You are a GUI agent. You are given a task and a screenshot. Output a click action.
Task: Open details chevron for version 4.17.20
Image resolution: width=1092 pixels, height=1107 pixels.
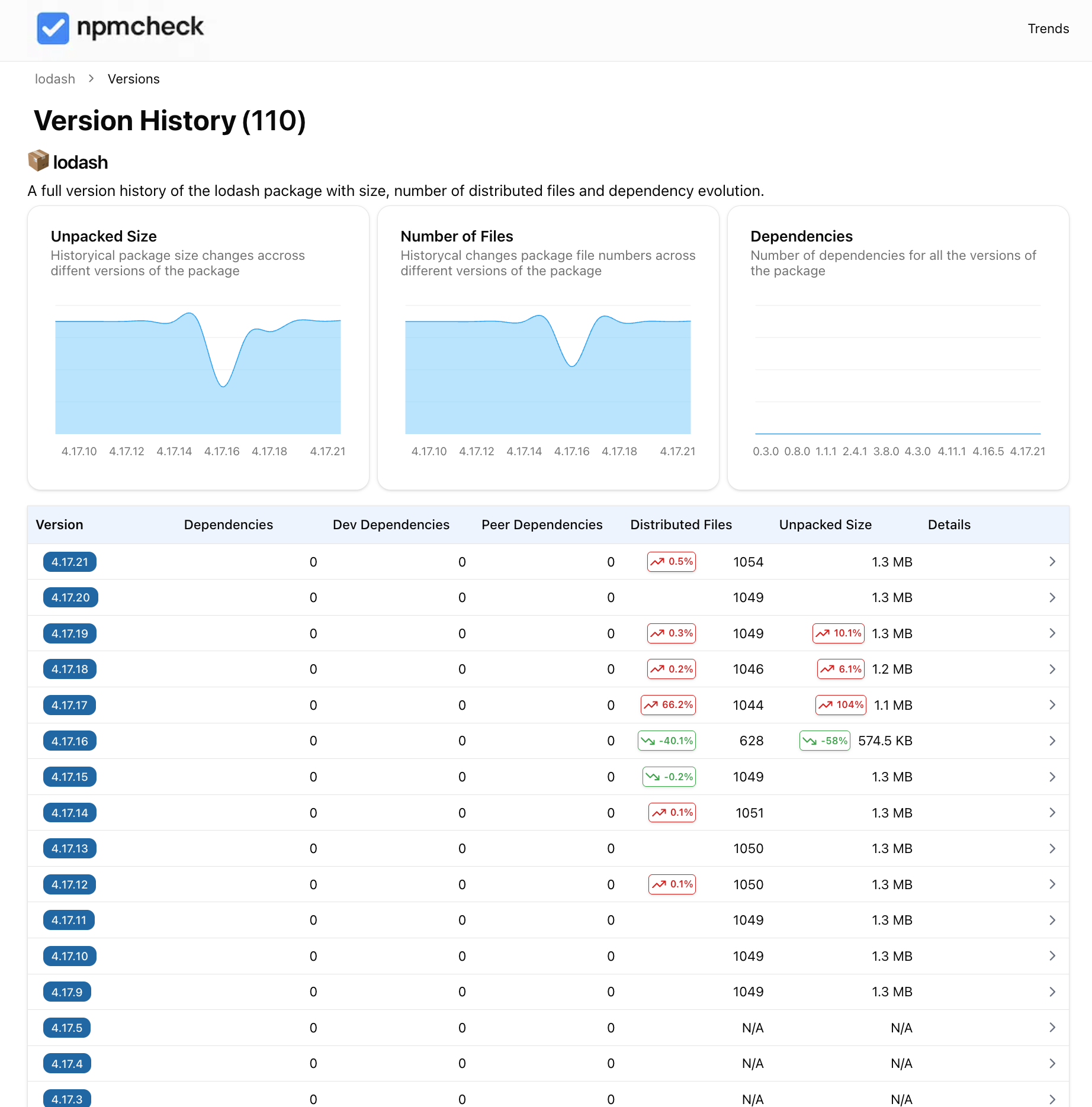coord(1052,597)
